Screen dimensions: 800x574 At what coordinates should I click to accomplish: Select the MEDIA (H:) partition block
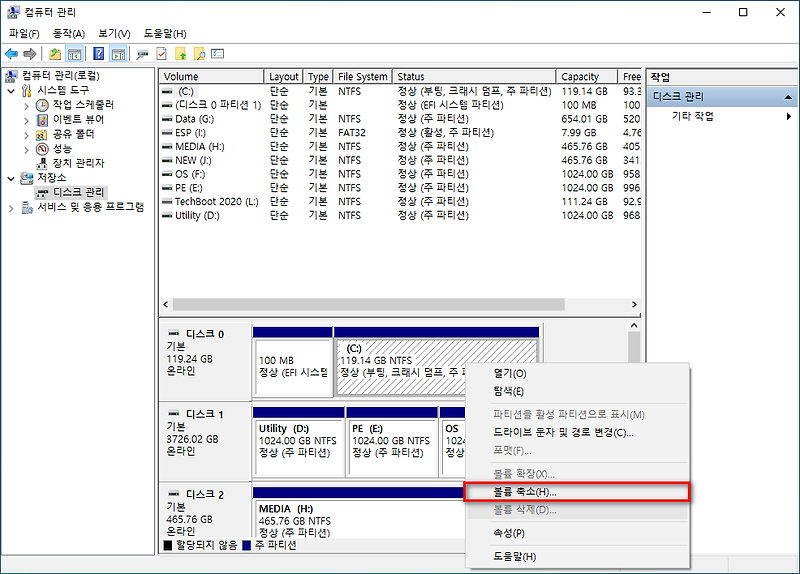[x=359, y=513]
